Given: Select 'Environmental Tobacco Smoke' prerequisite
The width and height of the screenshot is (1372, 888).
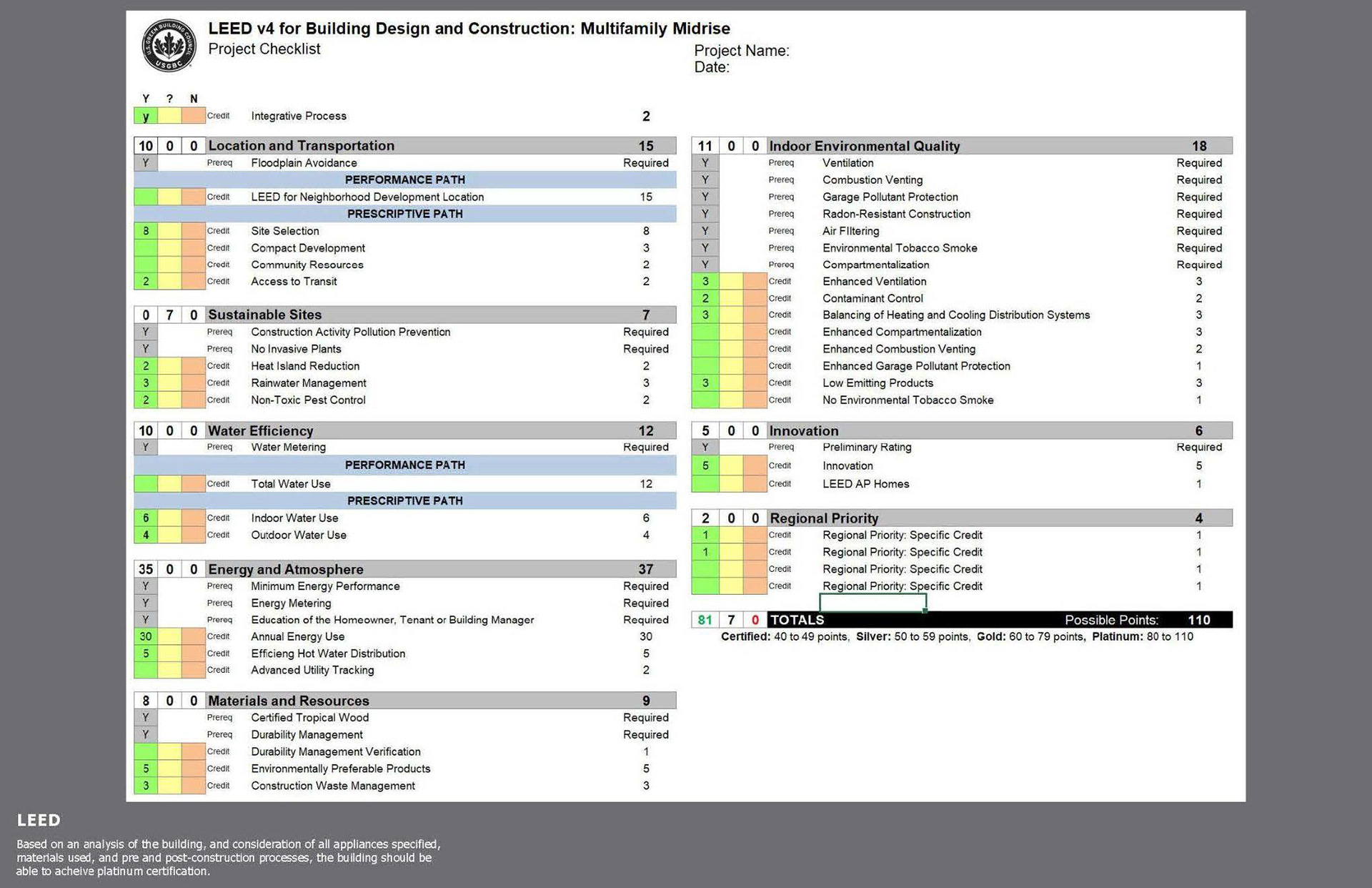Looking at the screenshot, I should point(900,248).
